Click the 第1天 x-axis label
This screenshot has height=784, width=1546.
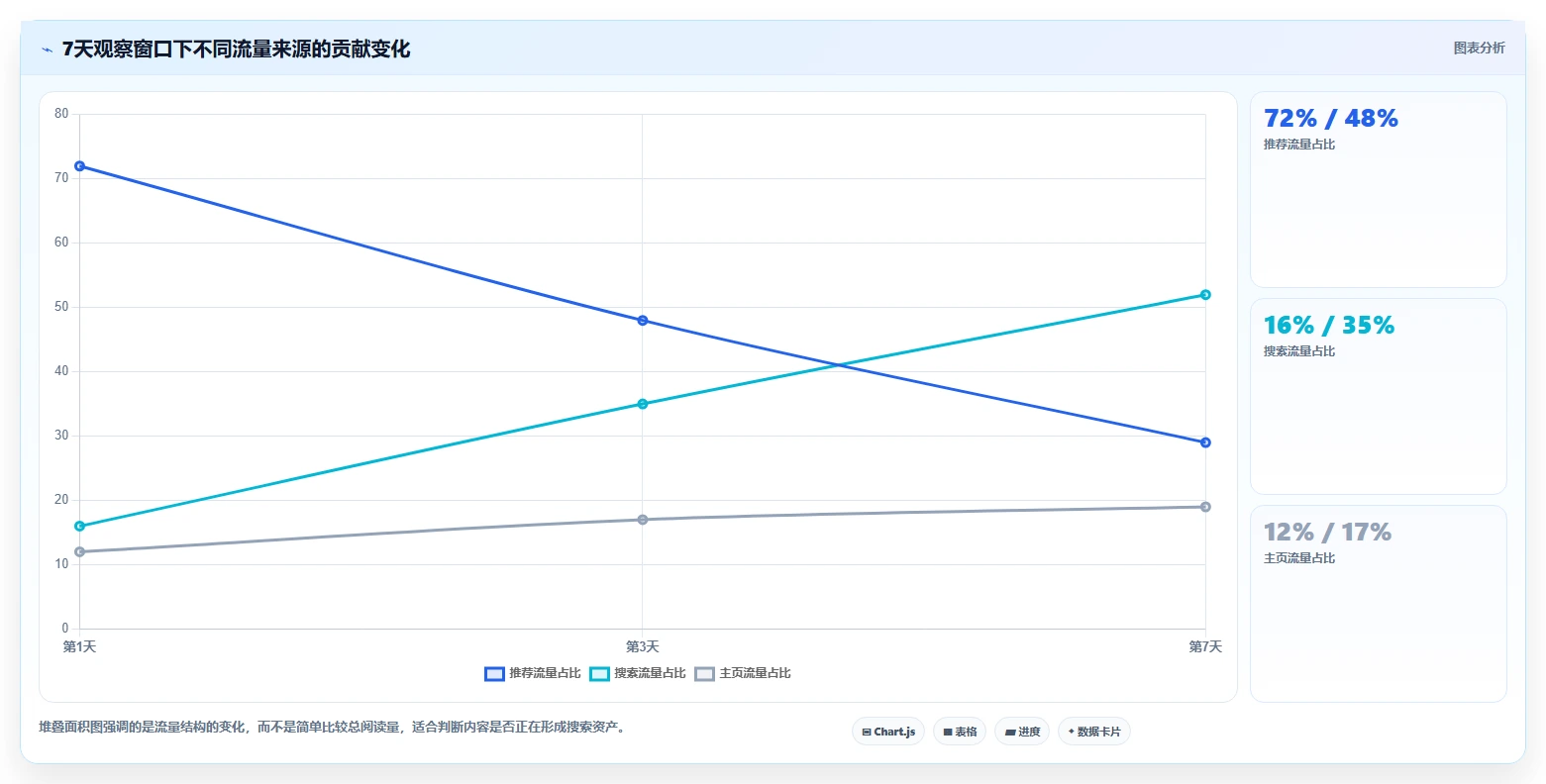point(79,647)
